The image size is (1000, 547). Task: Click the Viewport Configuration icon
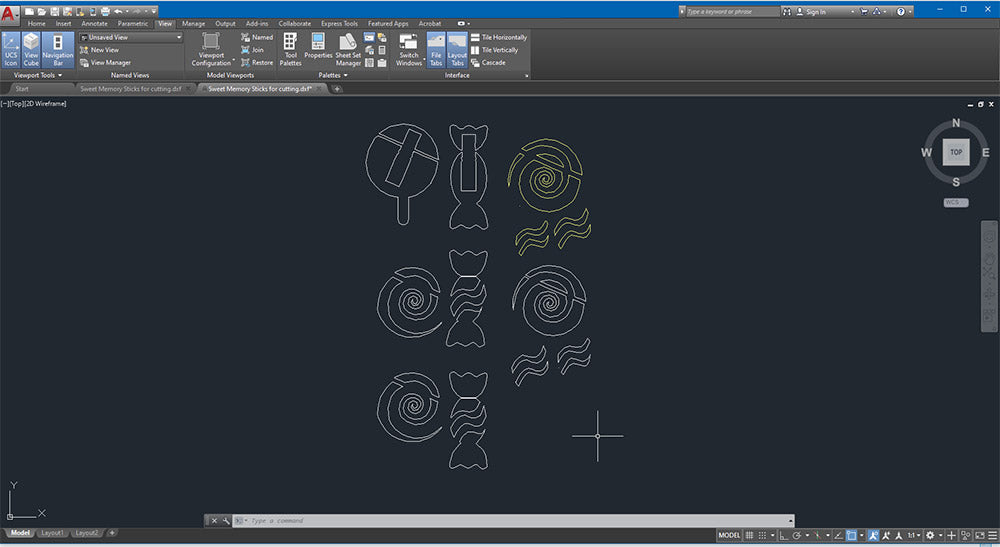coord(211,49)
